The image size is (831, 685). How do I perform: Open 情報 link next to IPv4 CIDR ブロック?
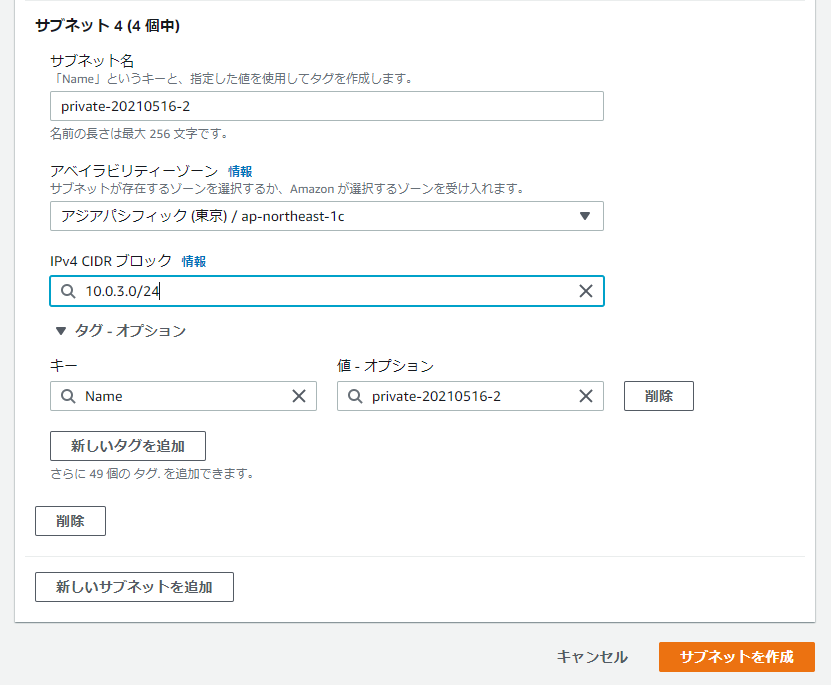coord(194,261)
